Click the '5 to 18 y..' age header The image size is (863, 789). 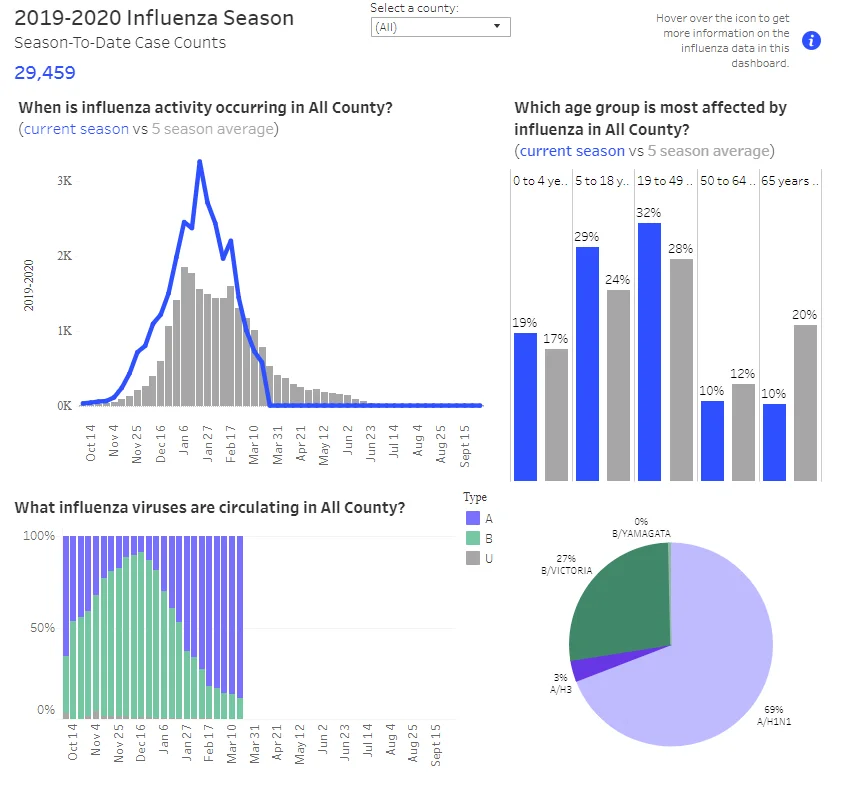click(602, 181)
